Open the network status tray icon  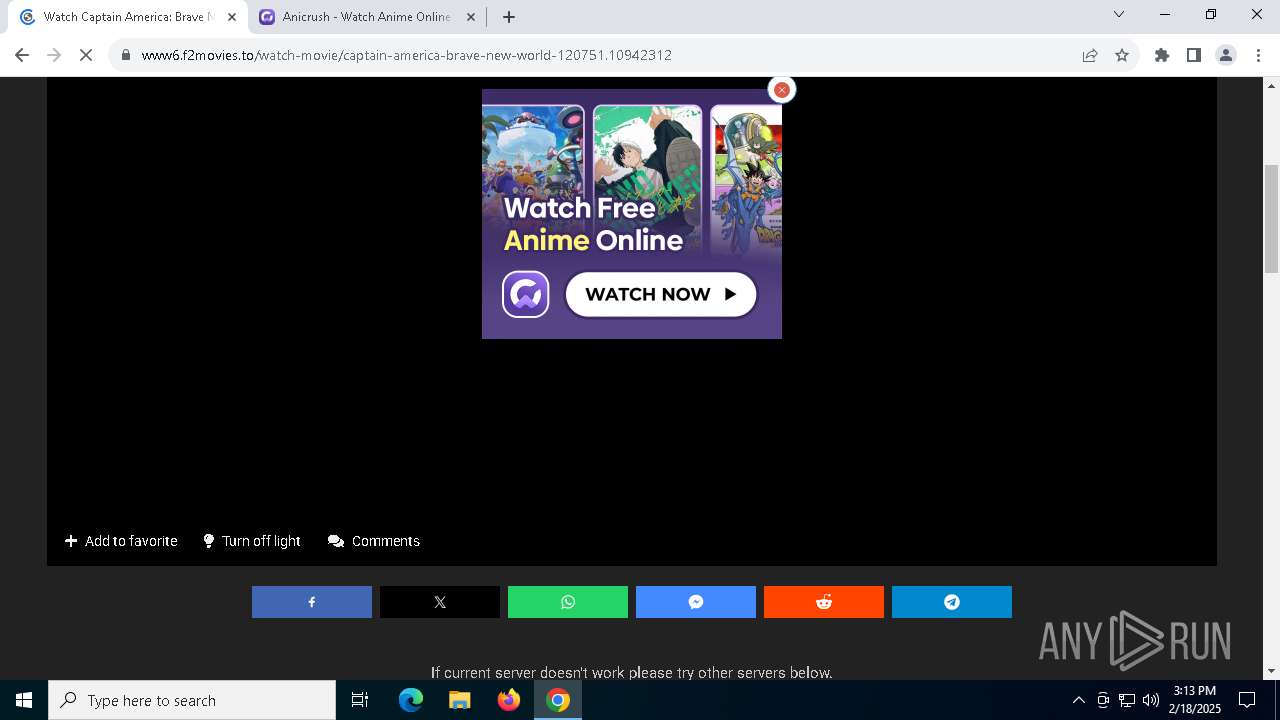coord(1126,700)
